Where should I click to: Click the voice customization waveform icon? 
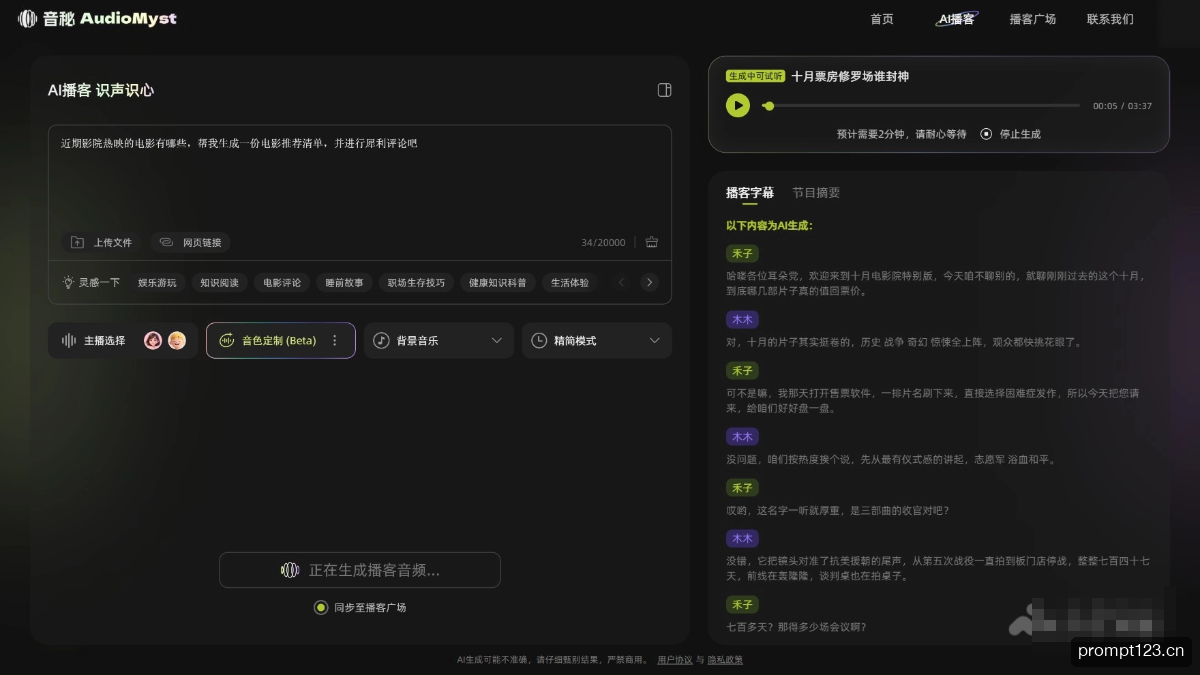226,340
